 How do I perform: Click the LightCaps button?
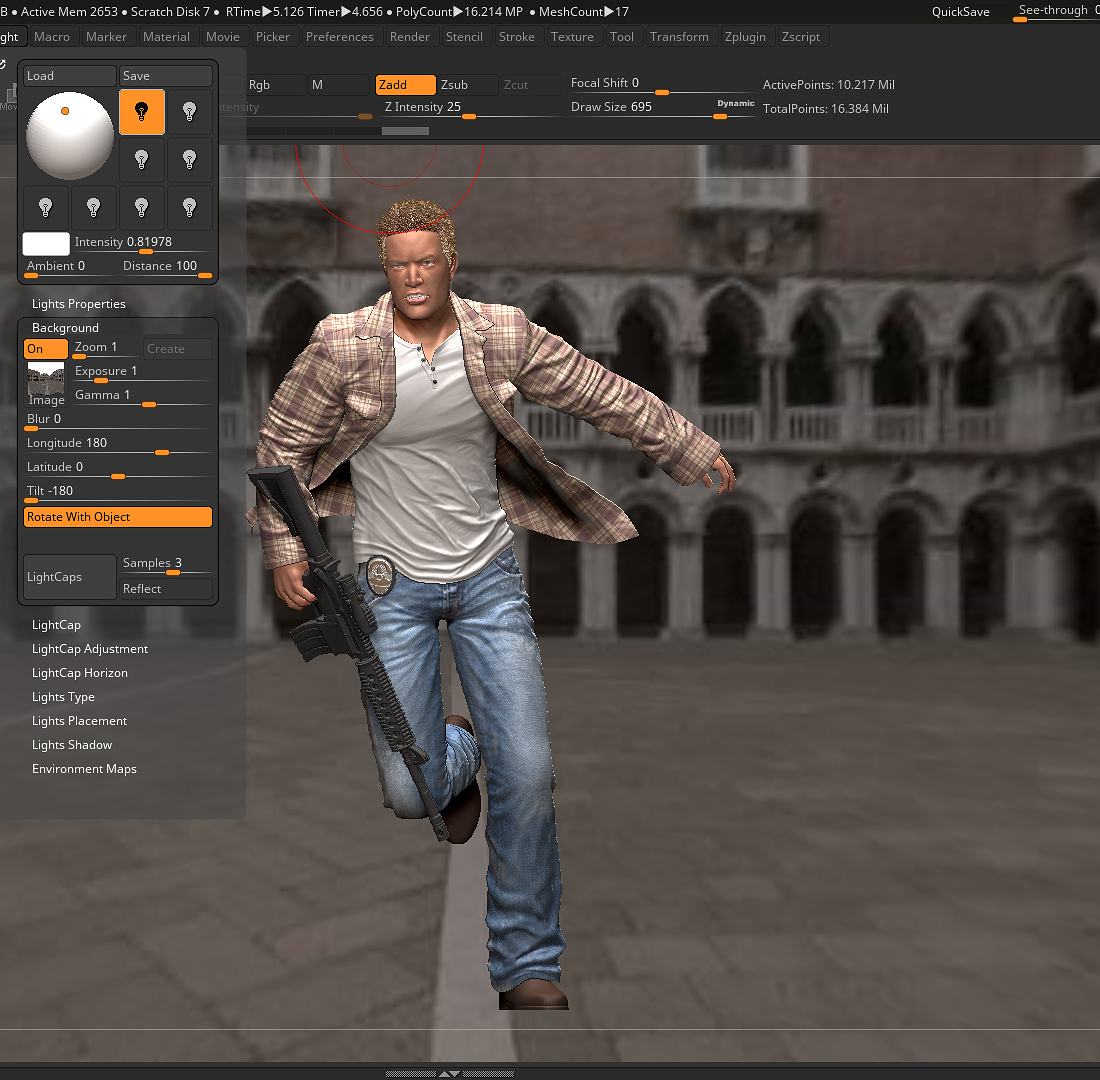click(69, 577)
